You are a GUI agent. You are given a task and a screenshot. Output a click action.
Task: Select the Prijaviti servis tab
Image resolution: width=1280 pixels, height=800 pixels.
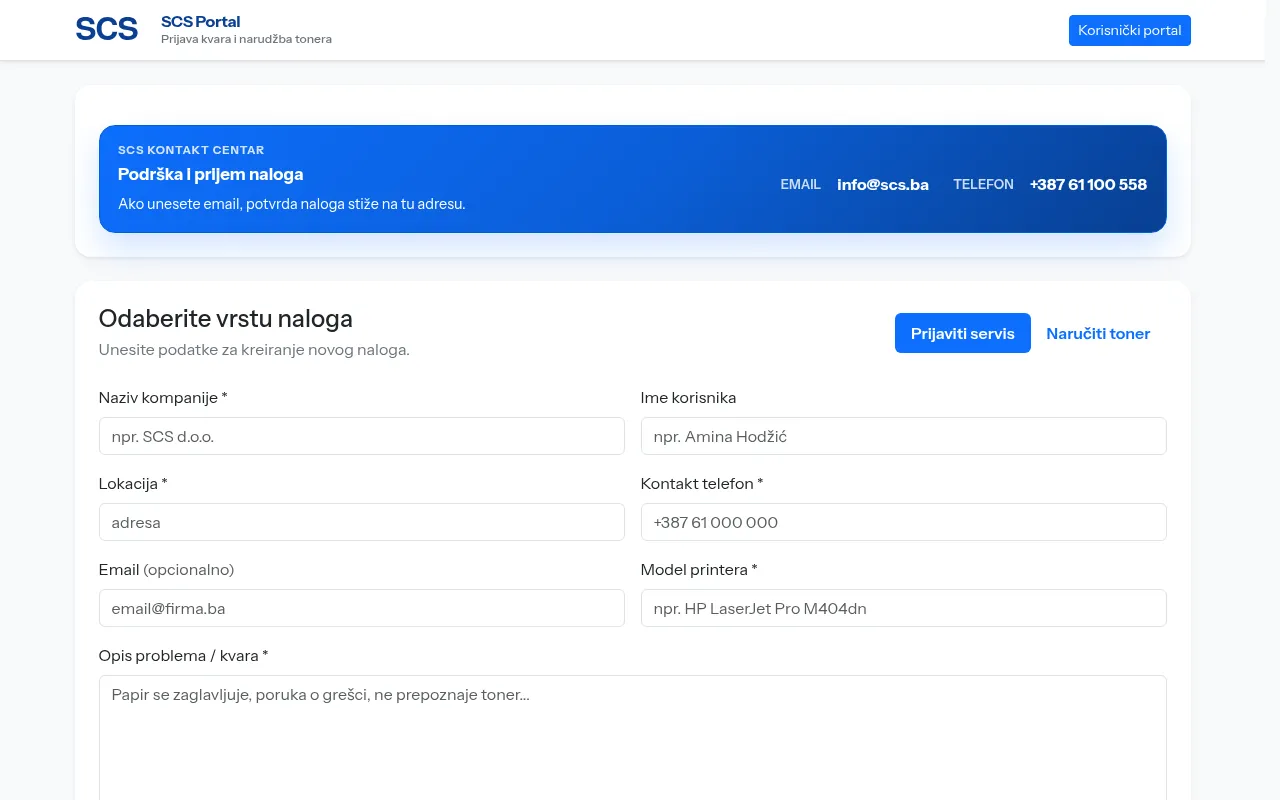tap(962, 333)
